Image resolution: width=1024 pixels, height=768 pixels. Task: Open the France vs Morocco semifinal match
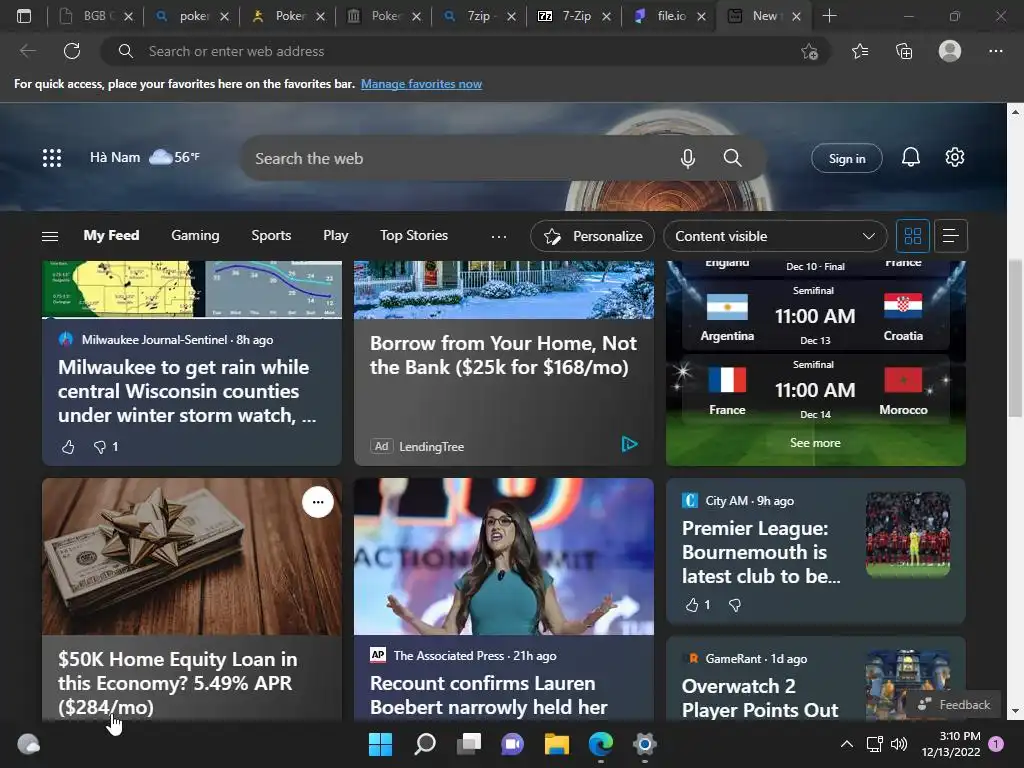point(815,390)
